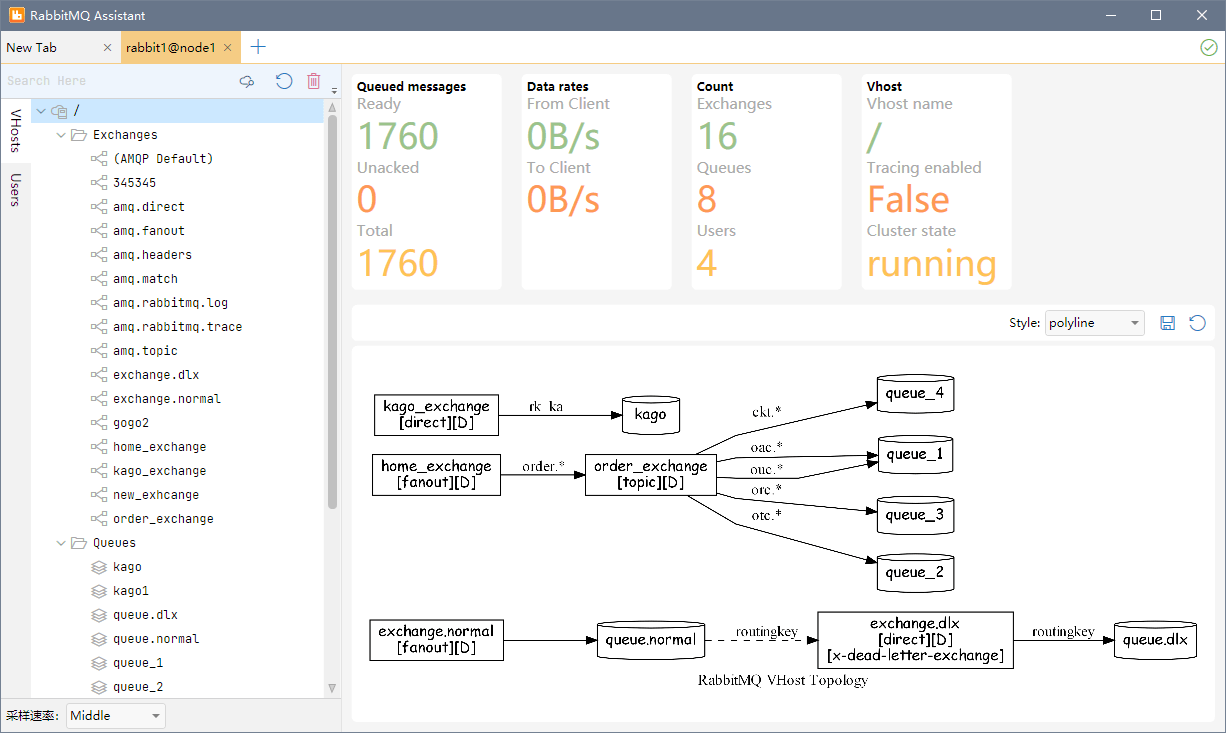Click the amq.direct exchange icon
The image size is (1226, 733).
point(98,207)
